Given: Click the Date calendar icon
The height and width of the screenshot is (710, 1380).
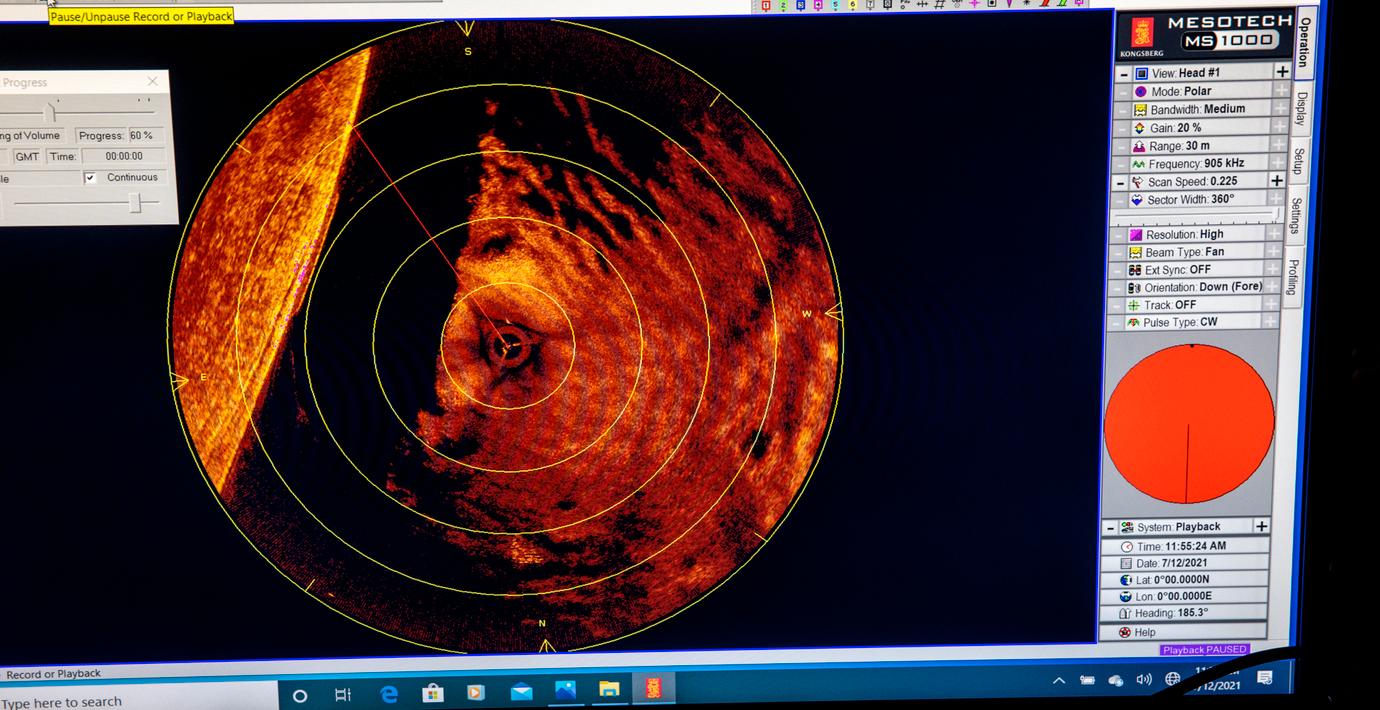Looking at the screenshot, I should click(x=1126, y=564).
